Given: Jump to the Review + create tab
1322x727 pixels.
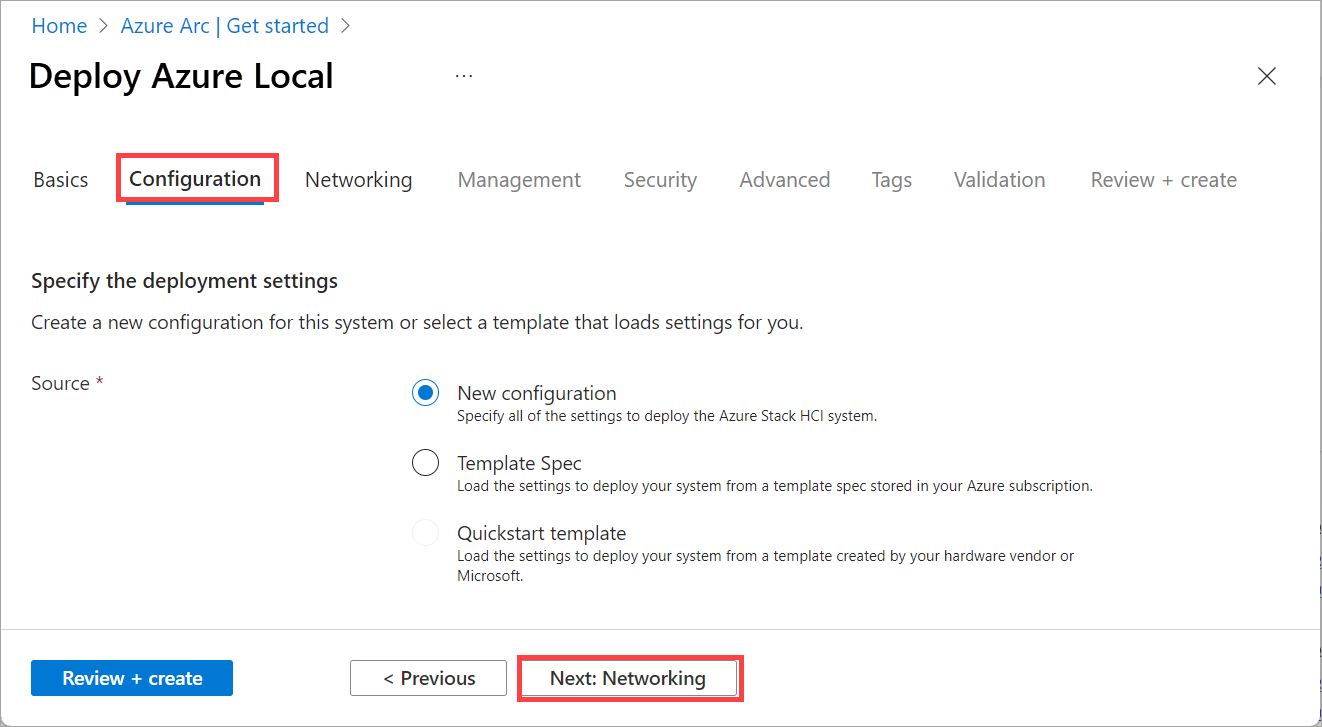Looking at the screenshot, I should pyautogui.click(x=1164, y=180).
